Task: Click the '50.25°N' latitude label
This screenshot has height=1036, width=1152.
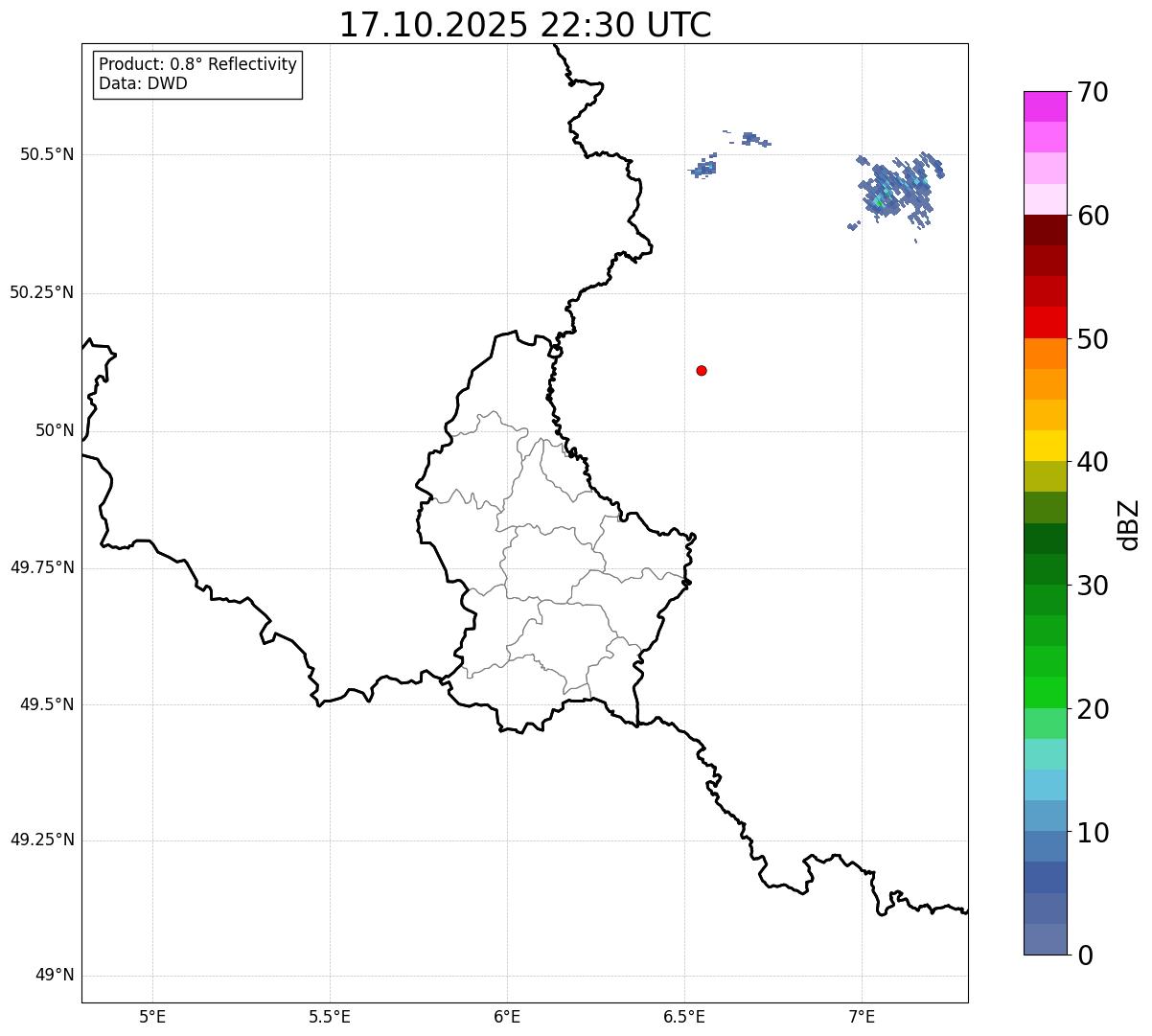Action: click(41, 292)
